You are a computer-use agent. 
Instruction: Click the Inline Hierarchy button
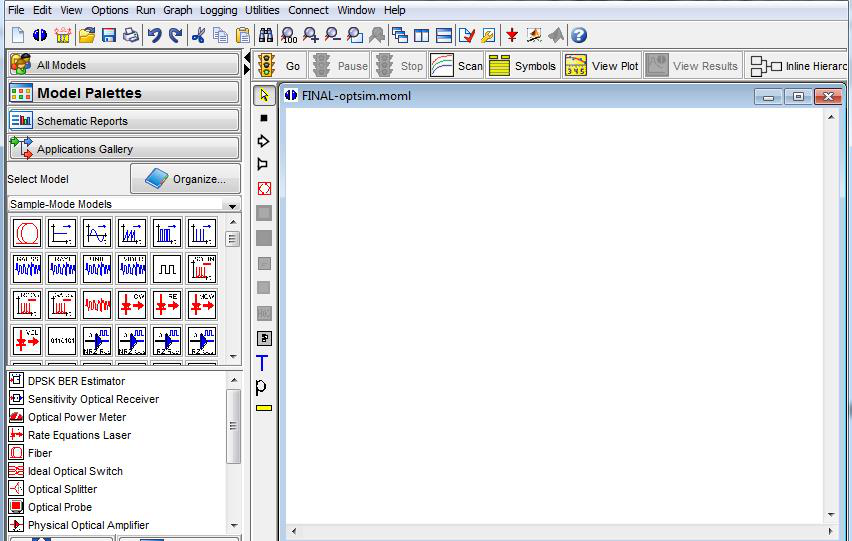799,66
